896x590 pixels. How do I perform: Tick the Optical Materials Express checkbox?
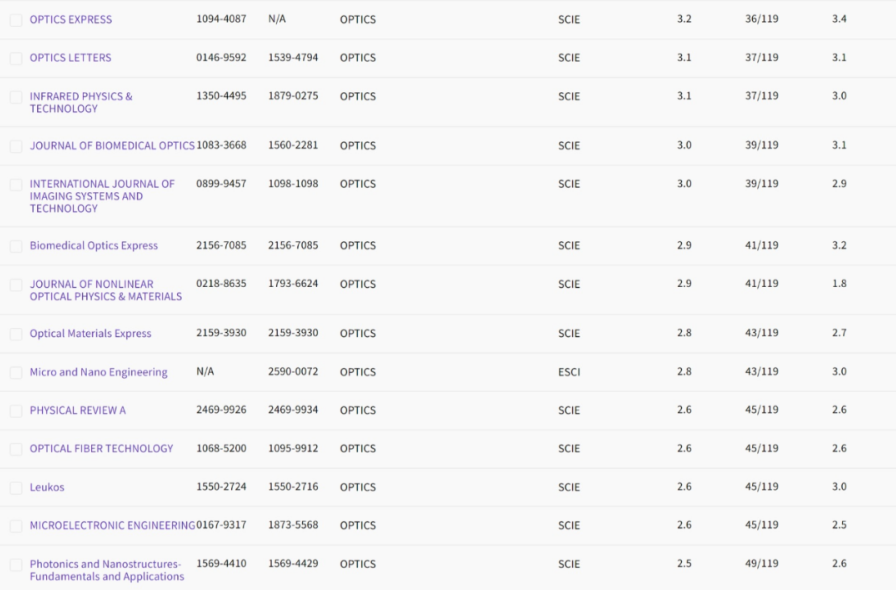(16, 334)
